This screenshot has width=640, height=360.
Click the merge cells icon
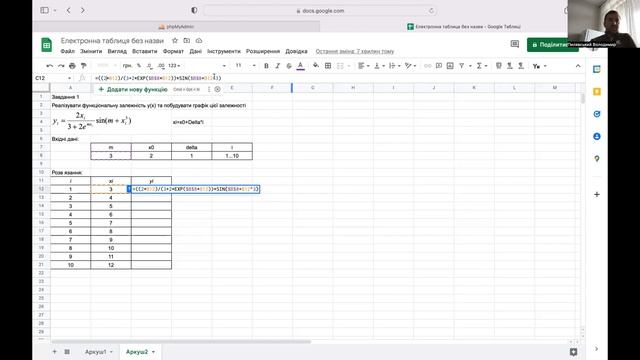(340, 66)
